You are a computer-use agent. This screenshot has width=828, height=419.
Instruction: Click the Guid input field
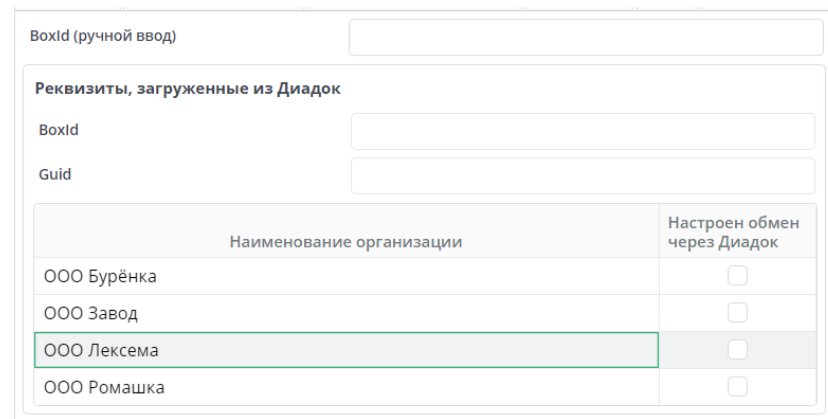(x=583, y=175)
